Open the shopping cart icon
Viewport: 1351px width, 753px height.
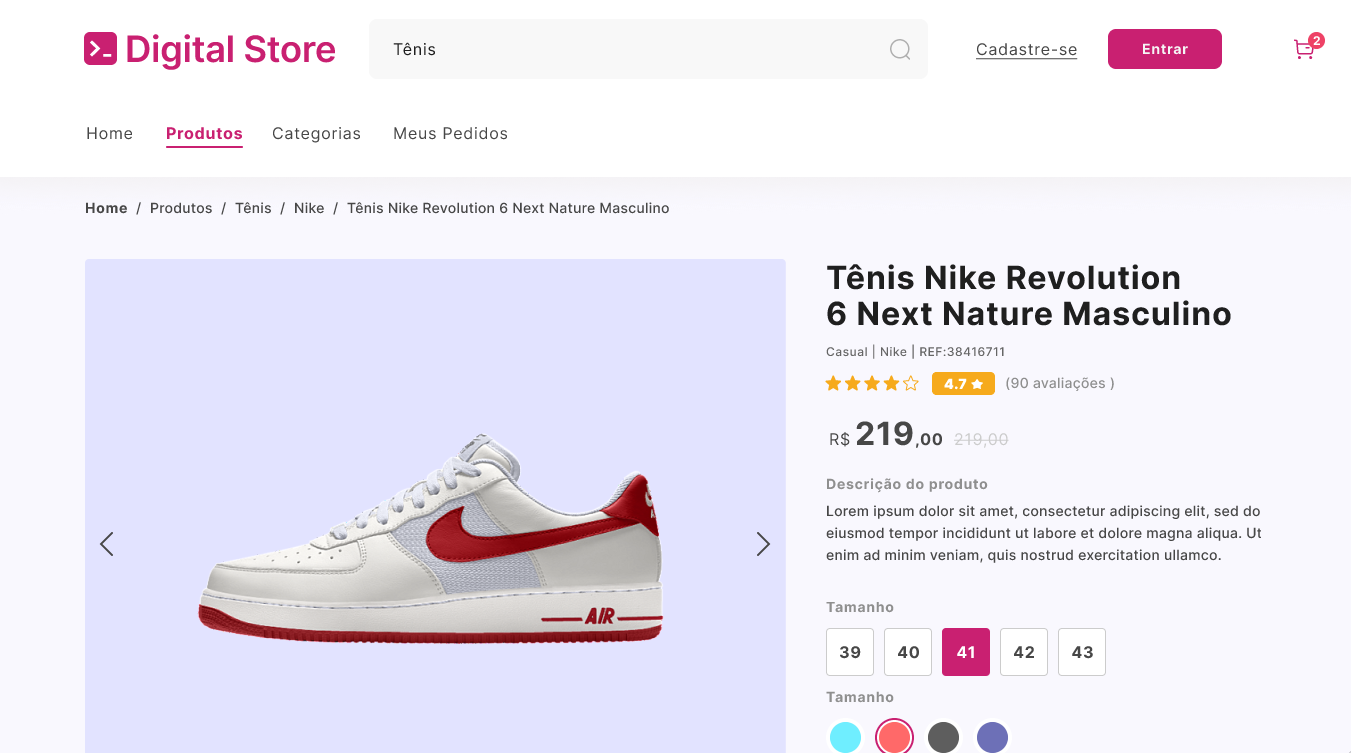(x=1303, y=49)
